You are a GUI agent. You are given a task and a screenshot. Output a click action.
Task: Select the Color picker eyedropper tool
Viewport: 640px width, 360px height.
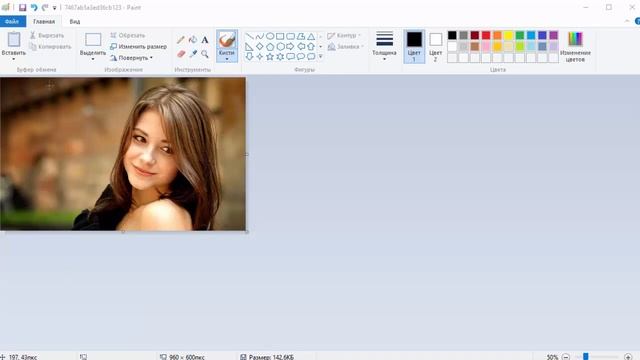coord(193,53)
